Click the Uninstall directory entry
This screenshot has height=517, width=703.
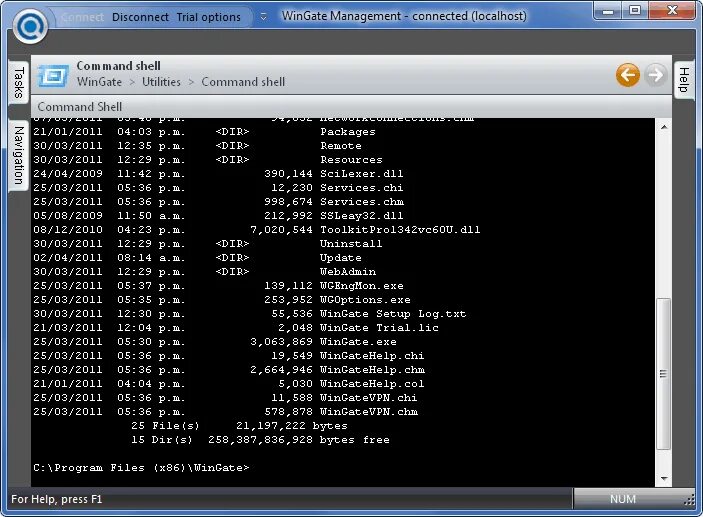click(351, 244)
